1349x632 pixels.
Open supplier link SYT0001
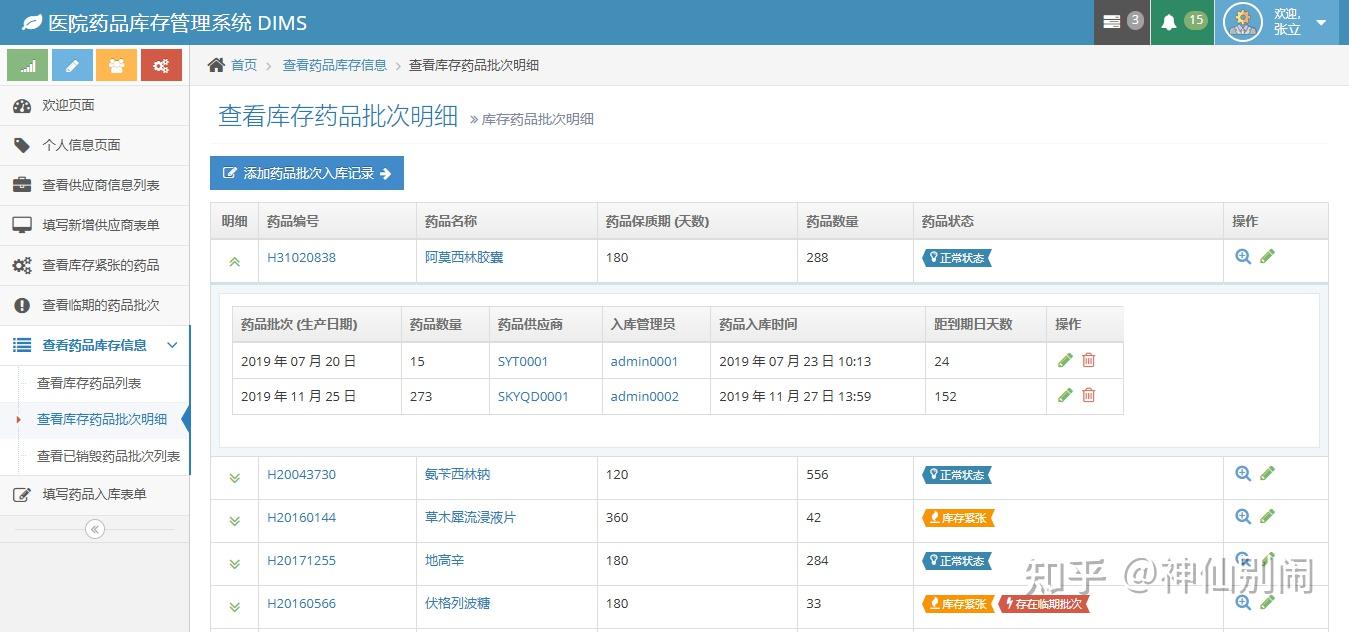pyautogui.click(x=523, y=361)
